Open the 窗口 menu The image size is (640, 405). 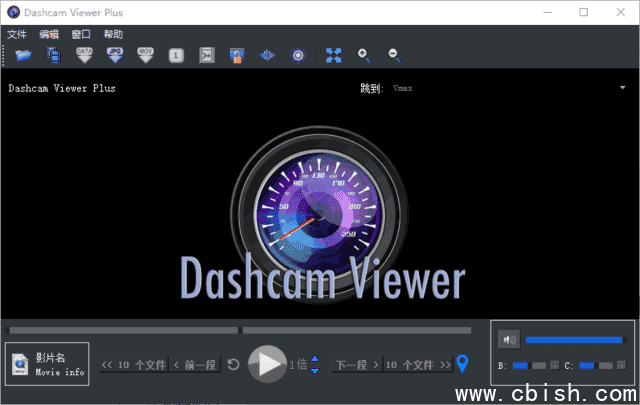(x=81, y=34)
